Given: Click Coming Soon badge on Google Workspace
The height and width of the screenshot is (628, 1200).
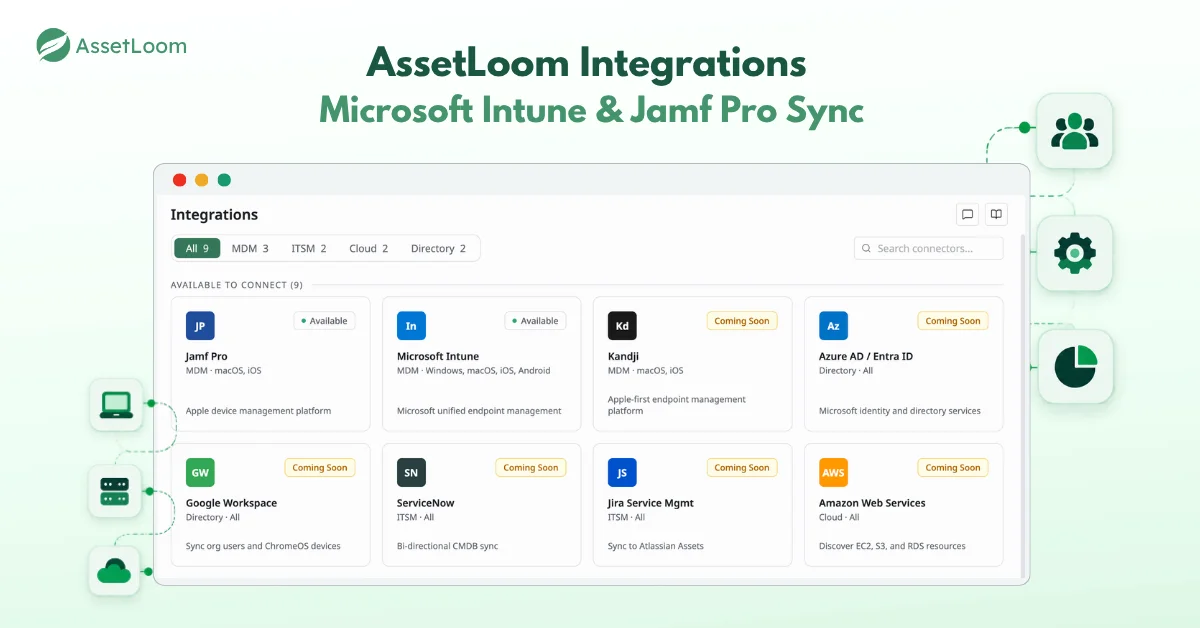Looking at the screenshot, I should pyautogui.click(x=320, y=467).
